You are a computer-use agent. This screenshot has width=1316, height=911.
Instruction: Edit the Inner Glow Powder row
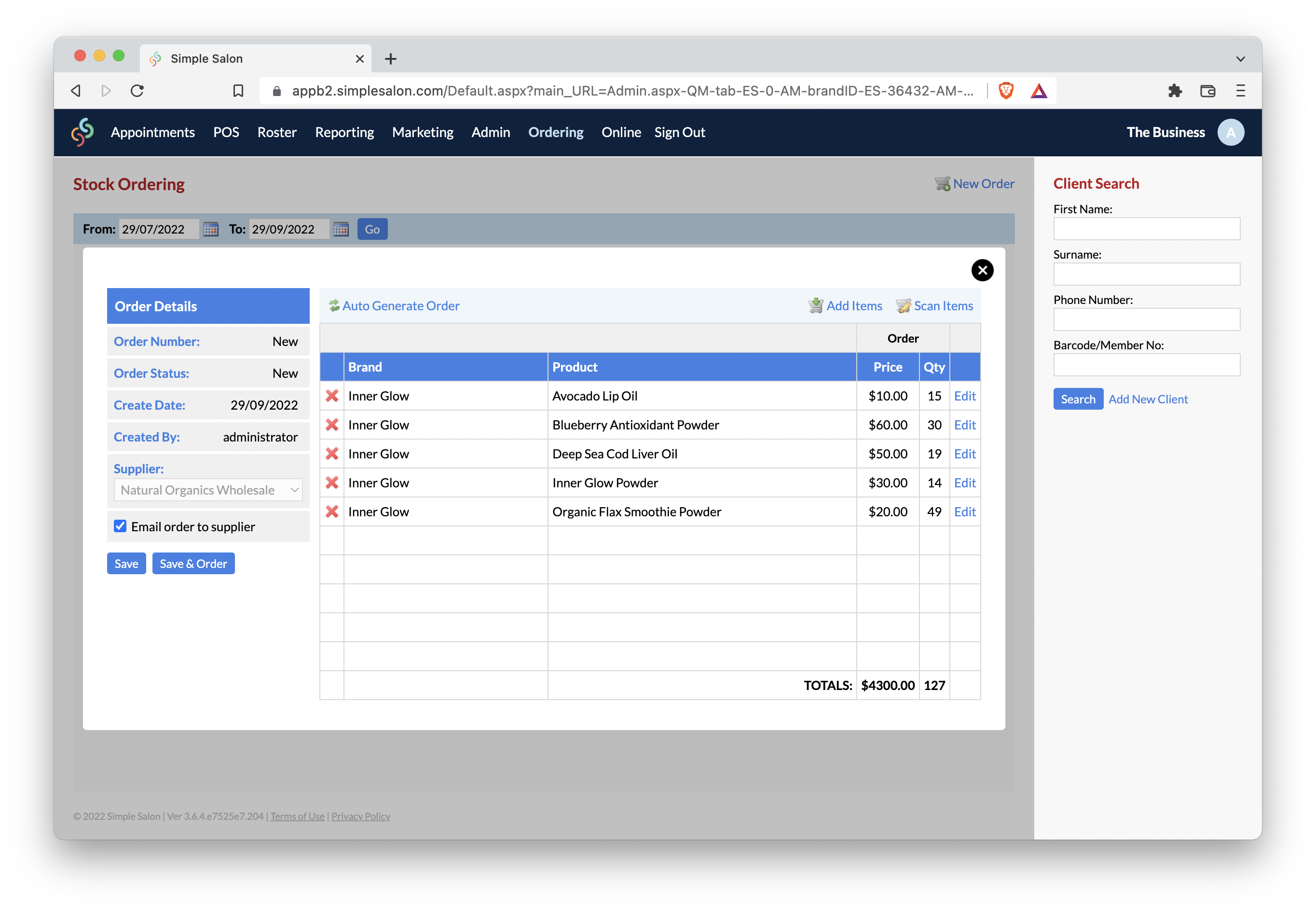coord(964,483)
